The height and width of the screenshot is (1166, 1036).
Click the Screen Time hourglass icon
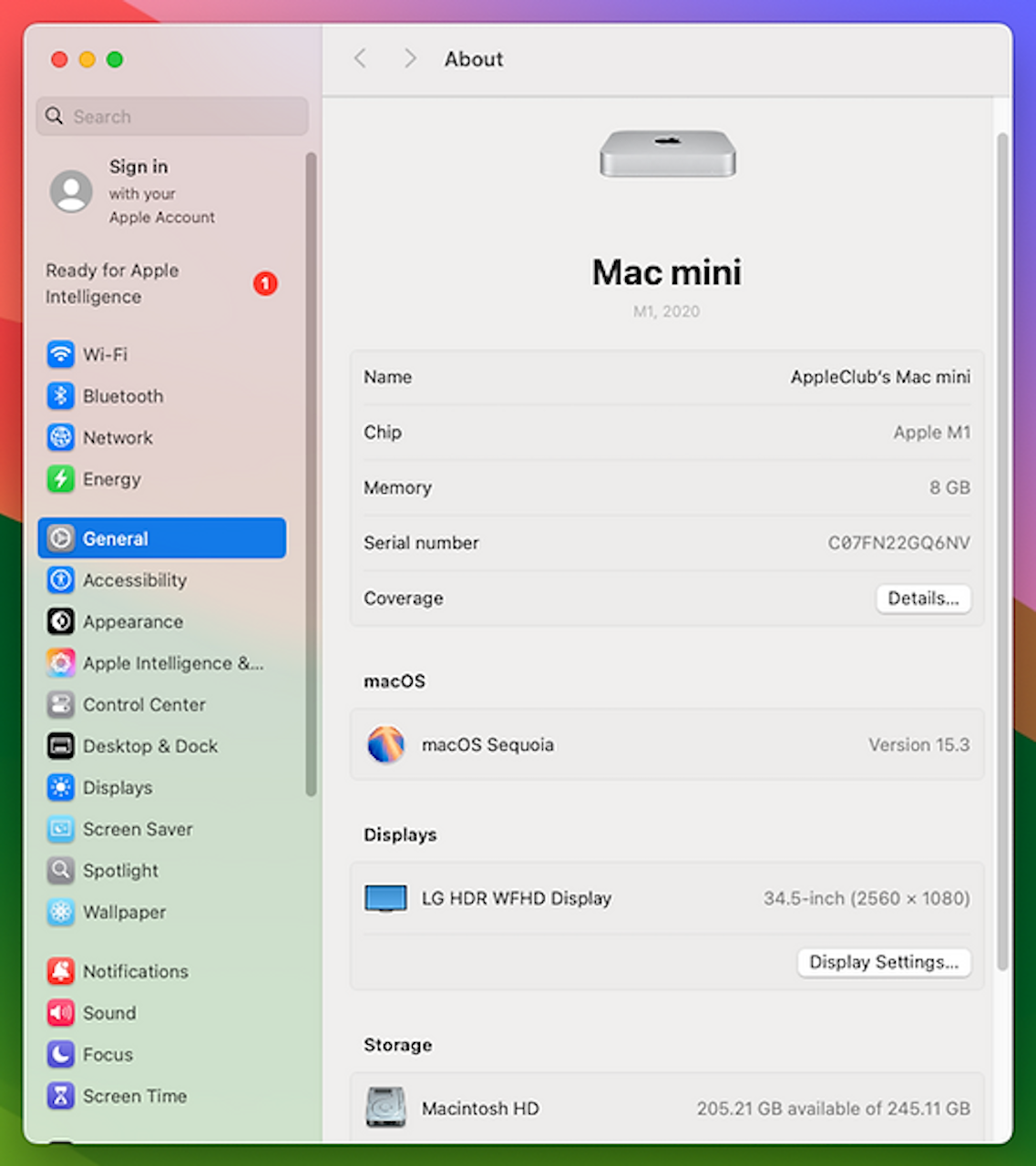[60, 1096]
